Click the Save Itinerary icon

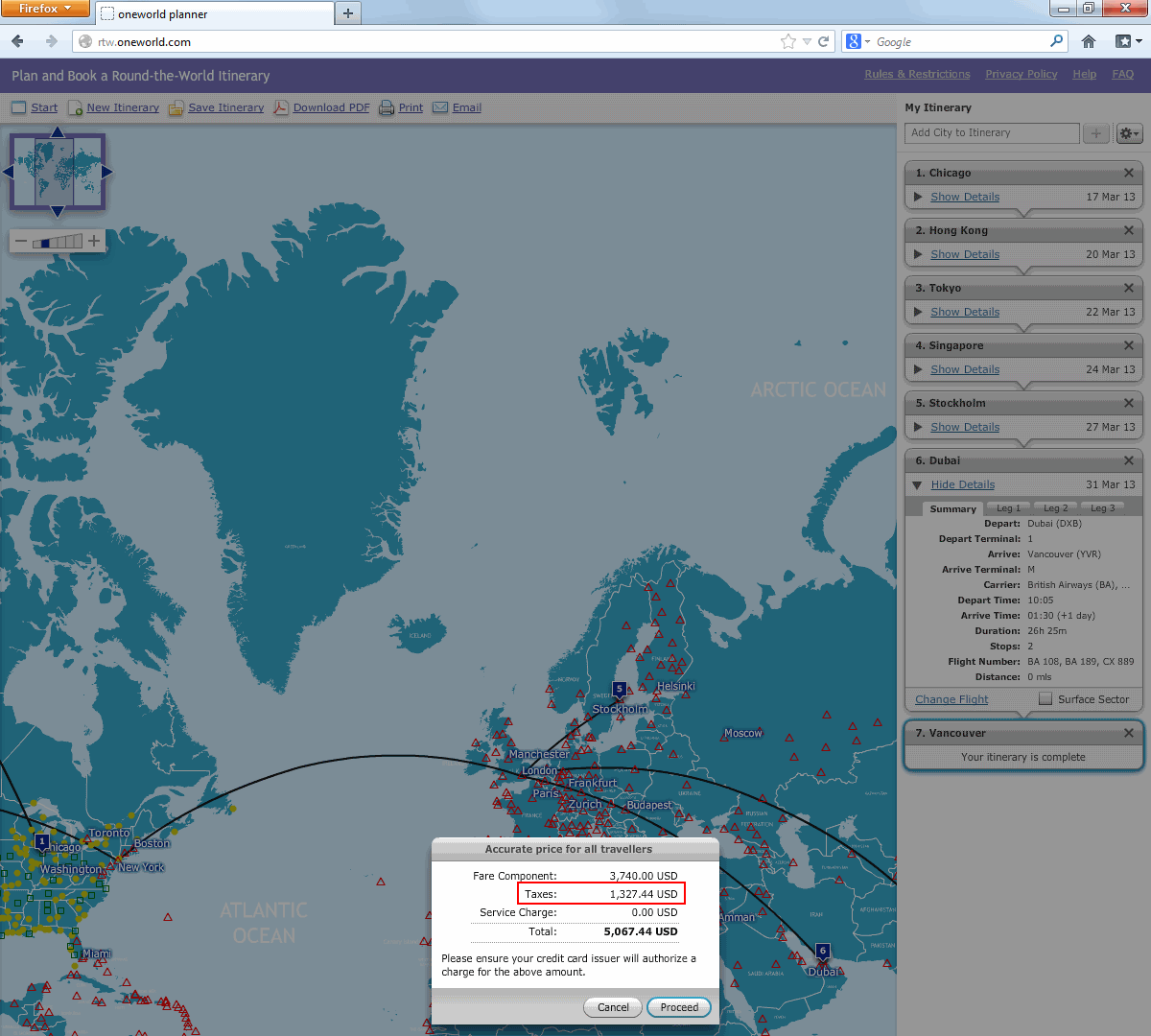176,107
